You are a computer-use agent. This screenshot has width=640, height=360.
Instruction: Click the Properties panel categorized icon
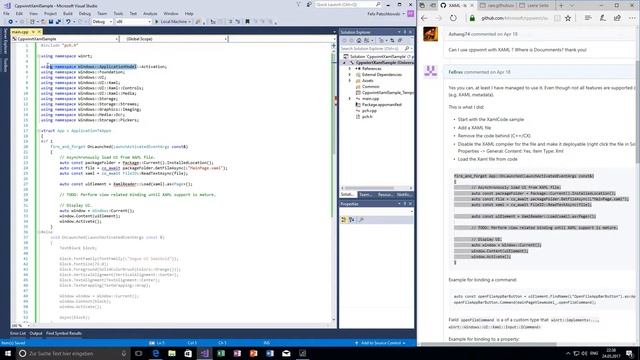tap(344, 220)
